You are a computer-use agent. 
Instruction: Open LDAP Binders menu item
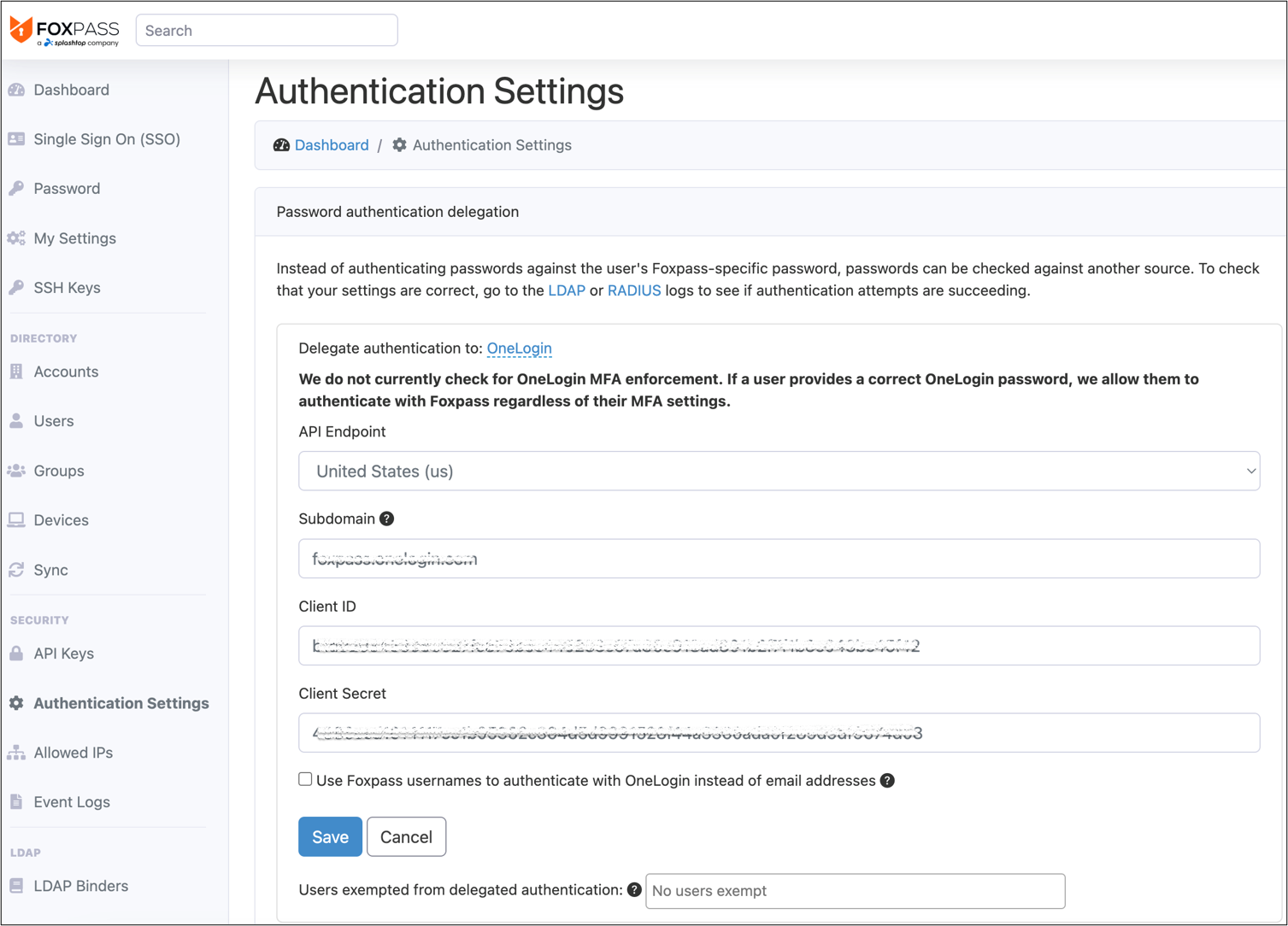pyautogui.click(x=80, y=886)
